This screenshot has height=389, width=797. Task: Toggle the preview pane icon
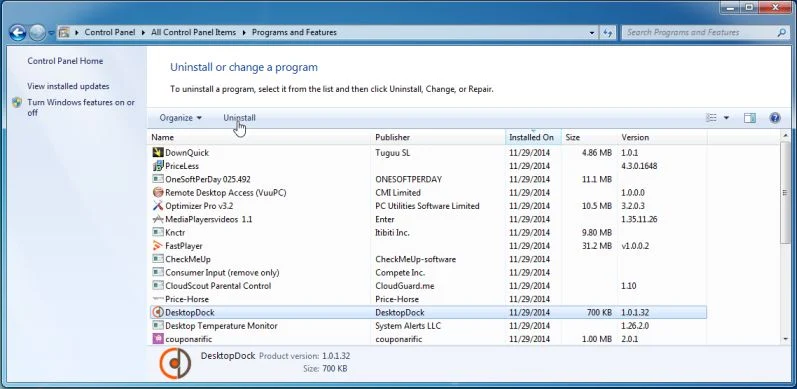750,118
